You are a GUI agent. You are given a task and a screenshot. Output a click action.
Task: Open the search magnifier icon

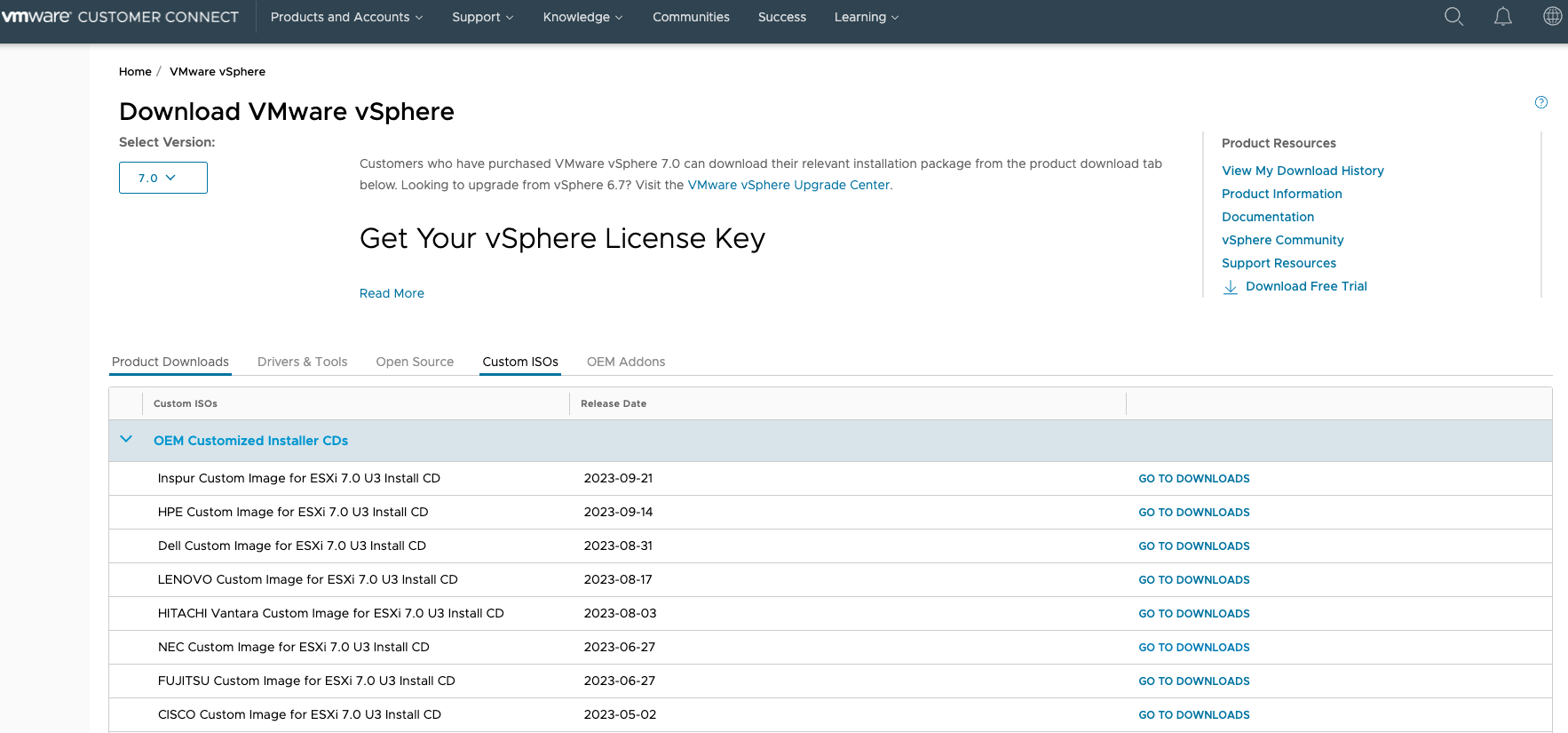[x=1453, y=17]
